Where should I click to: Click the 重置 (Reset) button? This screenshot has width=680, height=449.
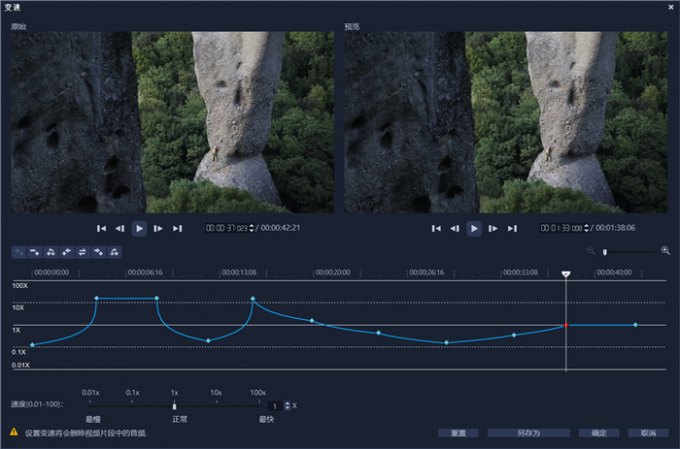(457, 433)
